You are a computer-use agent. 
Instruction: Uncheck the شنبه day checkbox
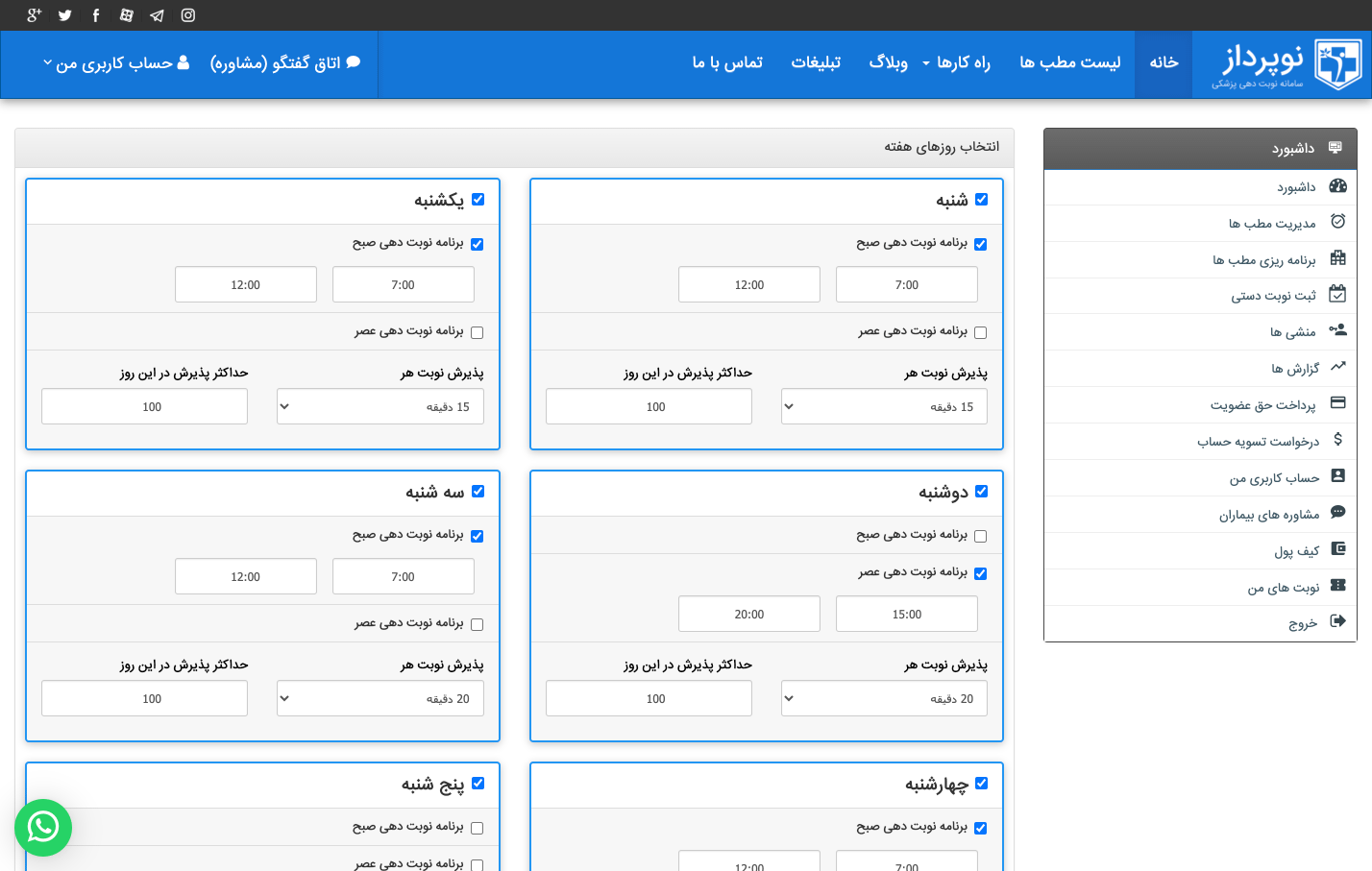tap(981, 200)
